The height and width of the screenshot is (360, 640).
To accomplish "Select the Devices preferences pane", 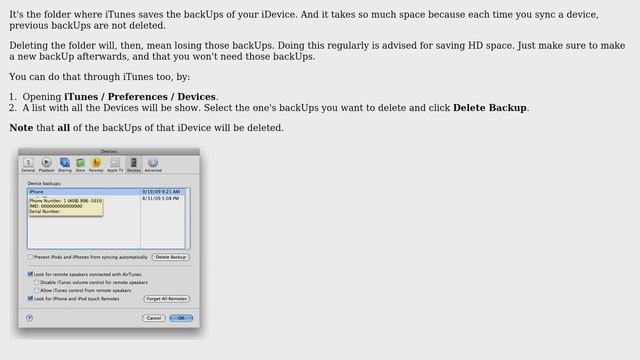I will click(133, 165).
